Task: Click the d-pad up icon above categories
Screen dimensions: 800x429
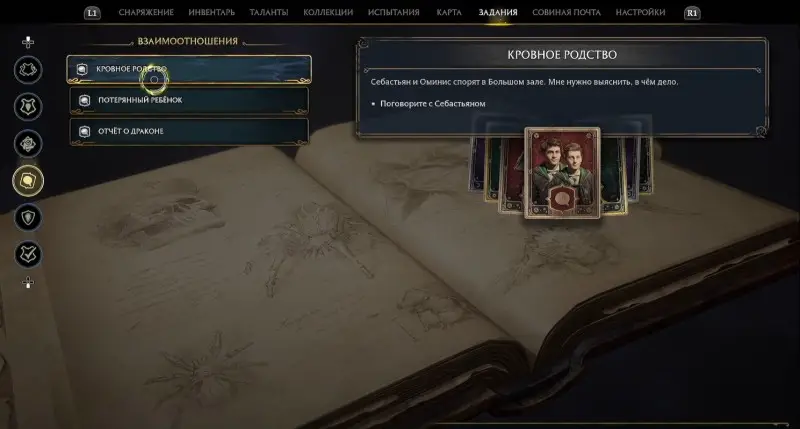Action: 28,42
